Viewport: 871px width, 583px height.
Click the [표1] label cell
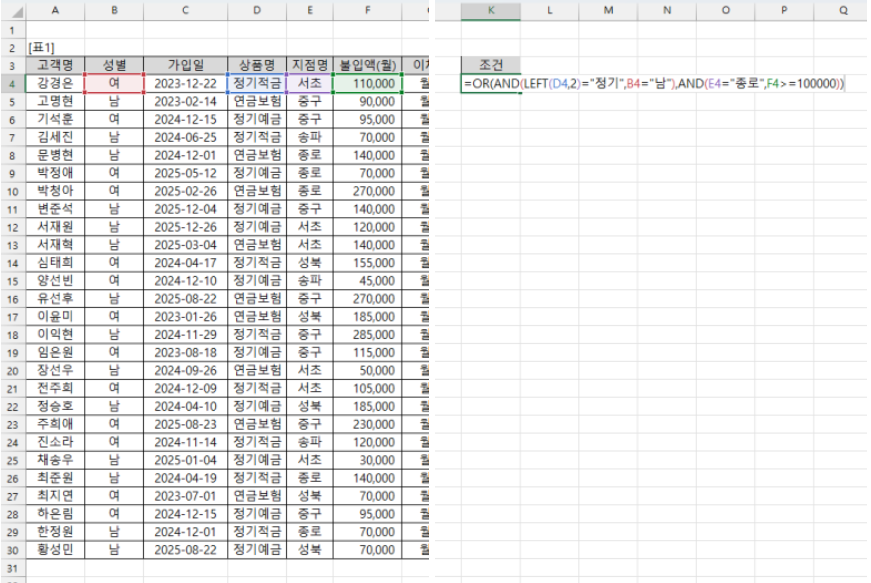(x=55, y=48)
